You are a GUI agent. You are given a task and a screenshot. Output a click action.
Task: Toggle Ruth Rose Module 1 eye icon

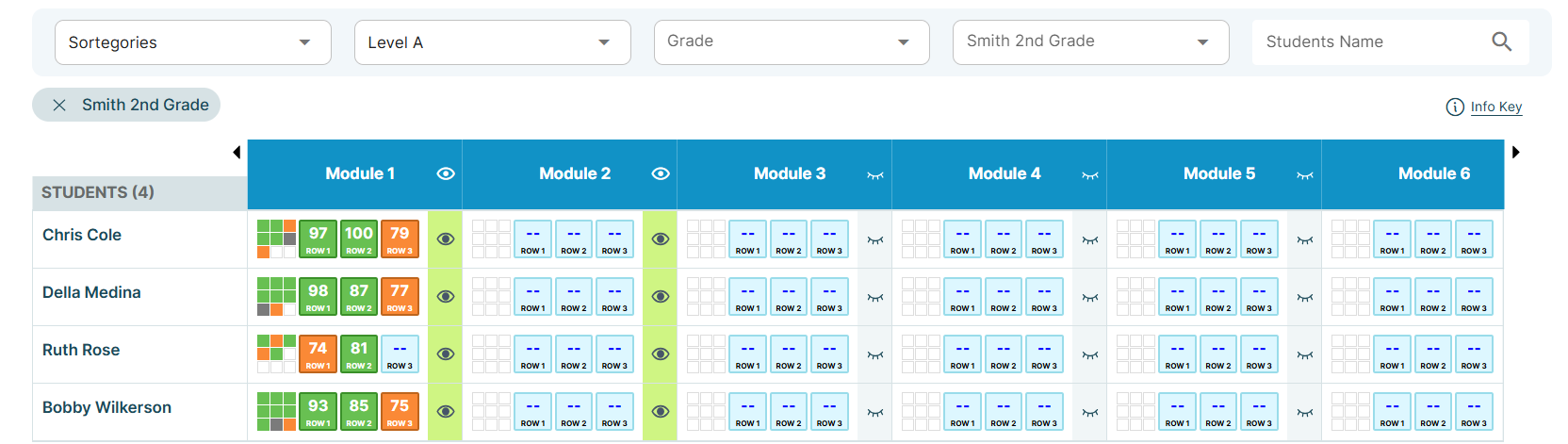pyautogui.click(x=446, y=354)
